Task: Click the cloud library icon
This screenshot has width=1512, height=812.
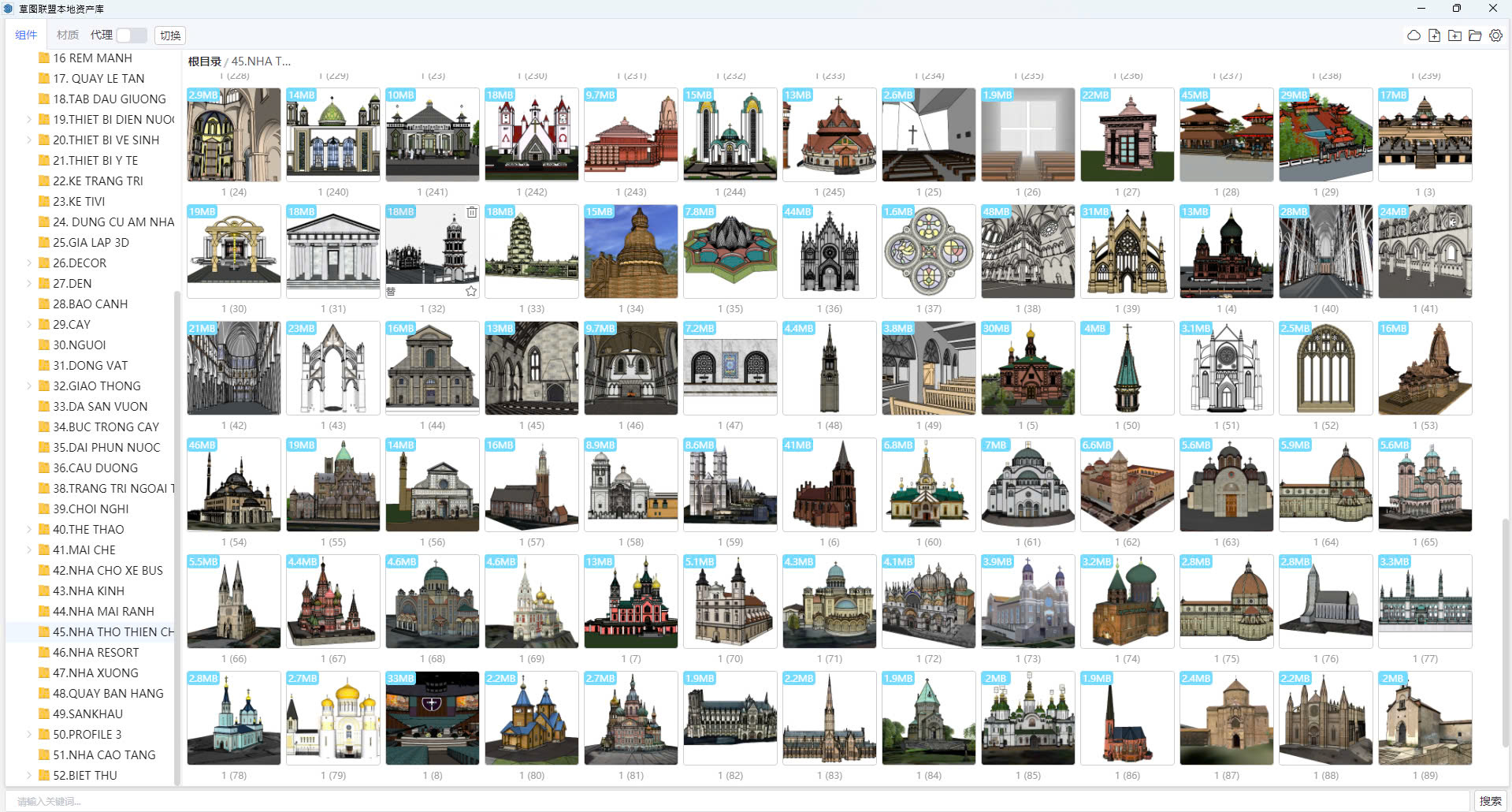Action: (x=1414, y=35)
